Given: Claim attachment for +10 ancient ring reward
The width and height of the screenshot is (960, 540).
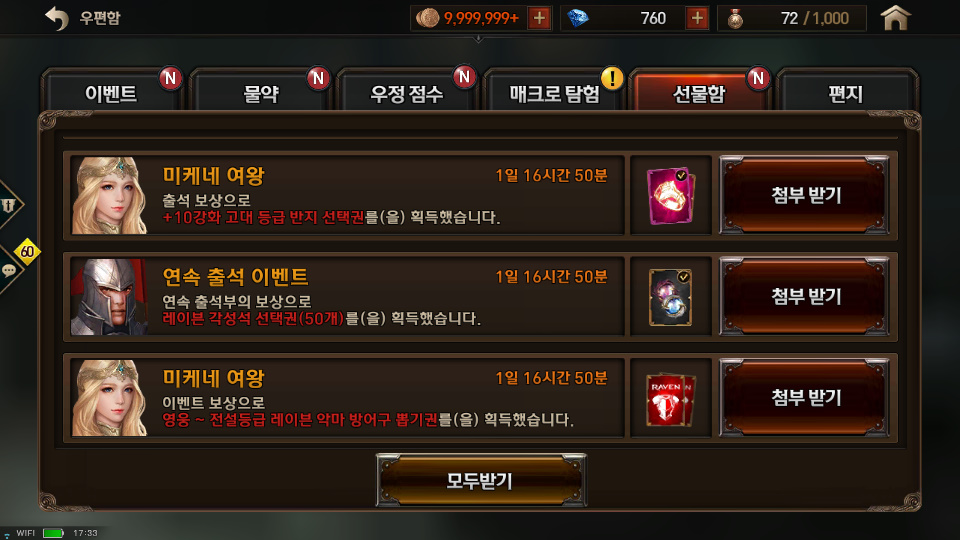Looking at the screenshot, I should pyautogui.click(x=805, y=195).
